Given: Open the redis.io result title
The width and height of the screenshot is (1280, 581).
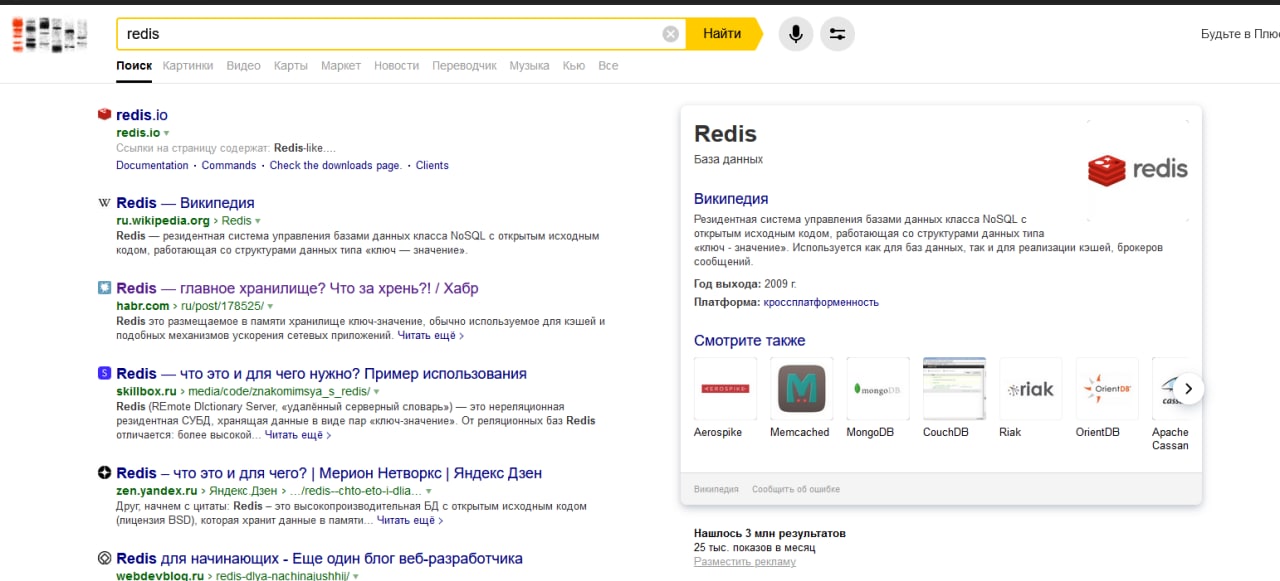Looking at the screenshot, I should [142, 115].
